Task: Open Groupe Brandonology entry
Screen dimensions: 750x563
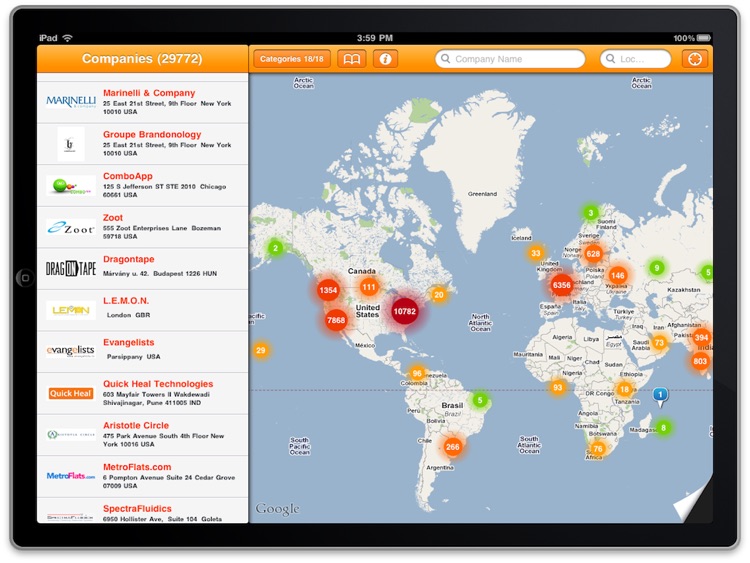Action: point(143,144)
